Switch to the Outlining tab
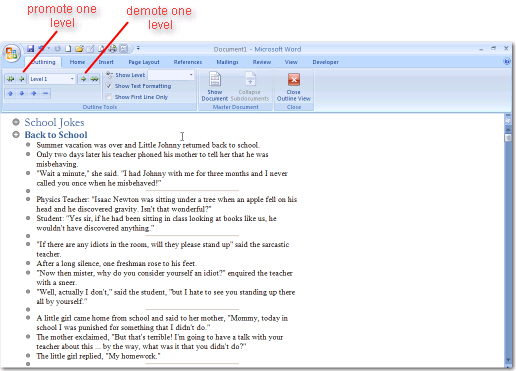 coord(43,62)
